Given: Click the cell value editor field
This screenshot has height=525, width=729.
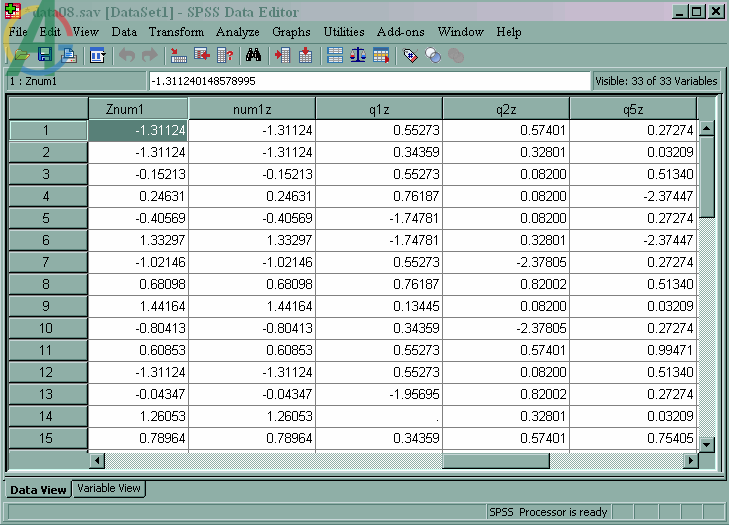Looking at the screenshot, I should pos(369,81).
